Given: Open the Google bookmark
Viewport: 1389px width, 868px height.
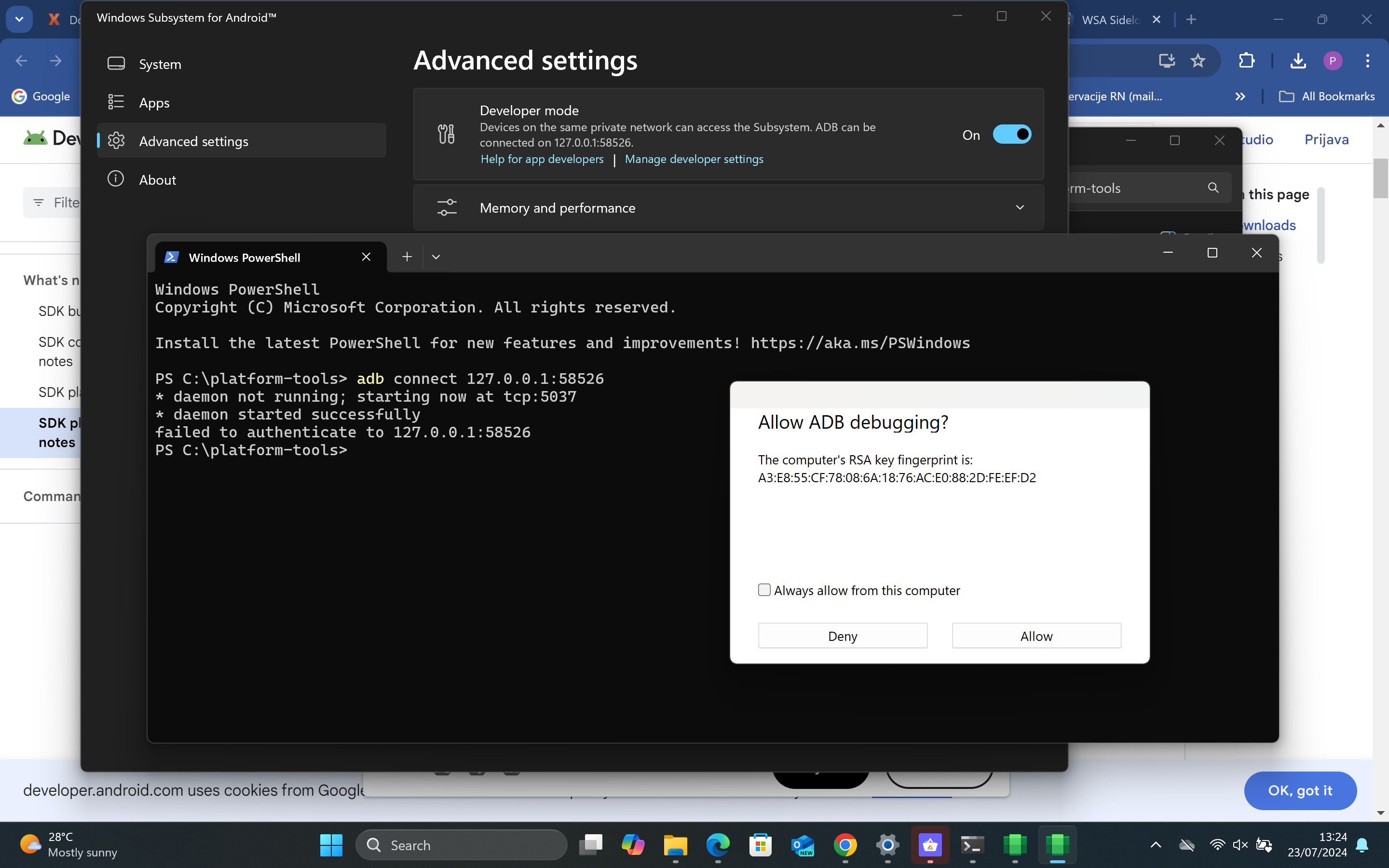Looking at the screenshot, I should [x=41, y=96].
